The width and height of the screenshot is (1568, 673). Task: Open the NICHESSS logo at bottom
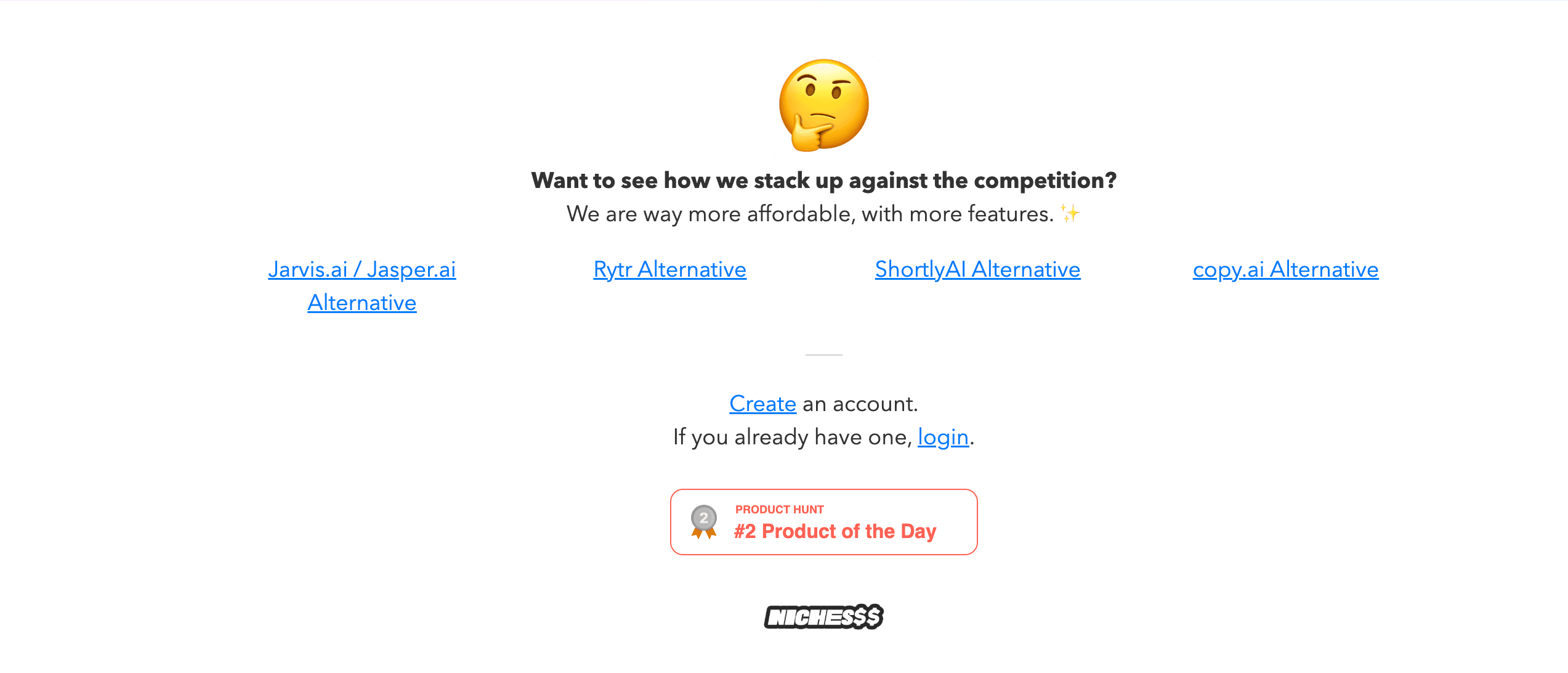tap(824, 616)
